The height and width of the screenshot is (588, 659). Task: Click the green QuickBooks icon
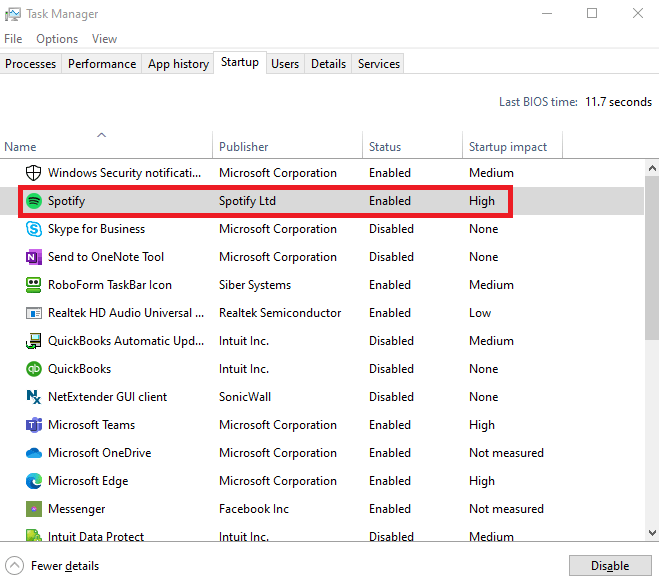[x=34, y=369]
